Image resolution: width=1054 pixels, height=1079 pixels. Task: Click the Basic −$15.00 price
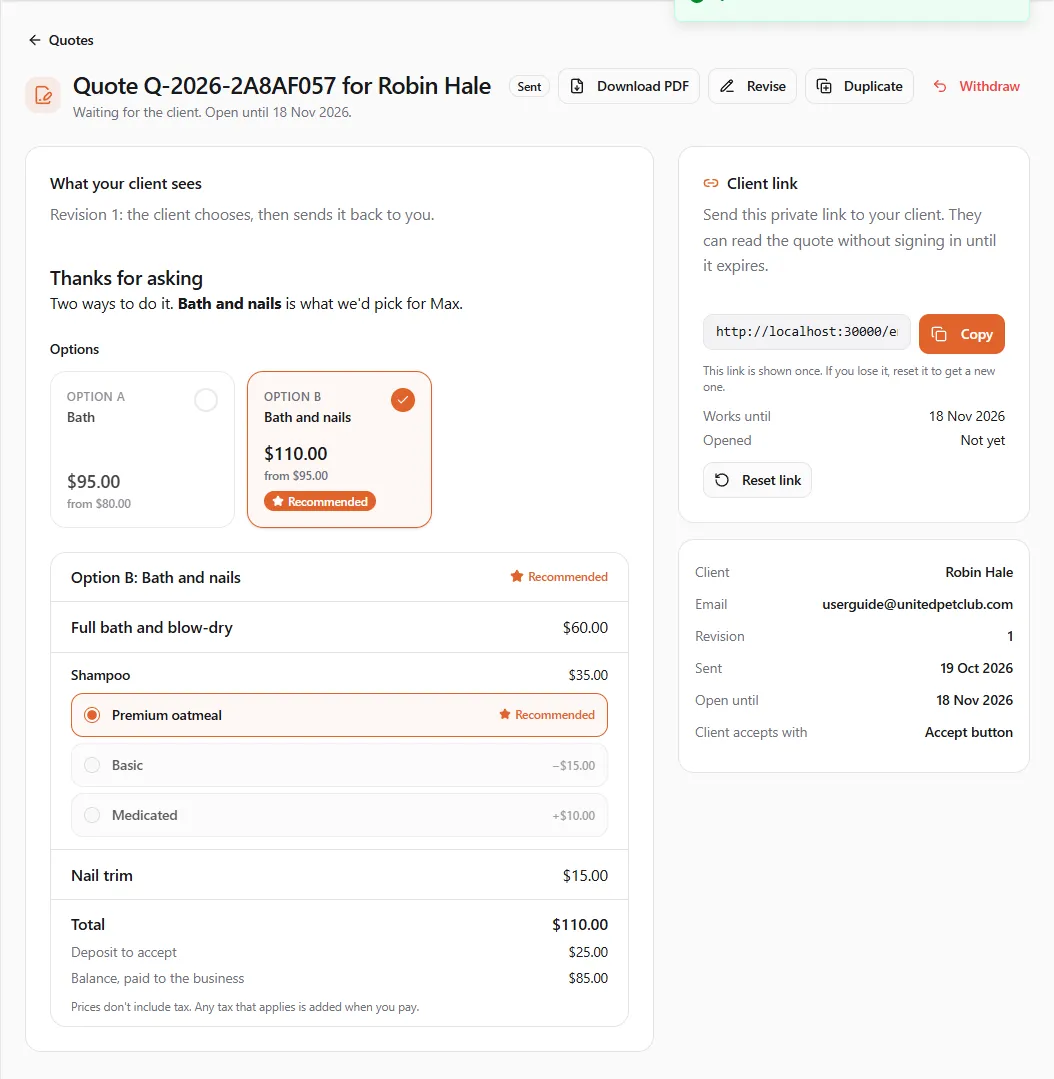[574, 765]
